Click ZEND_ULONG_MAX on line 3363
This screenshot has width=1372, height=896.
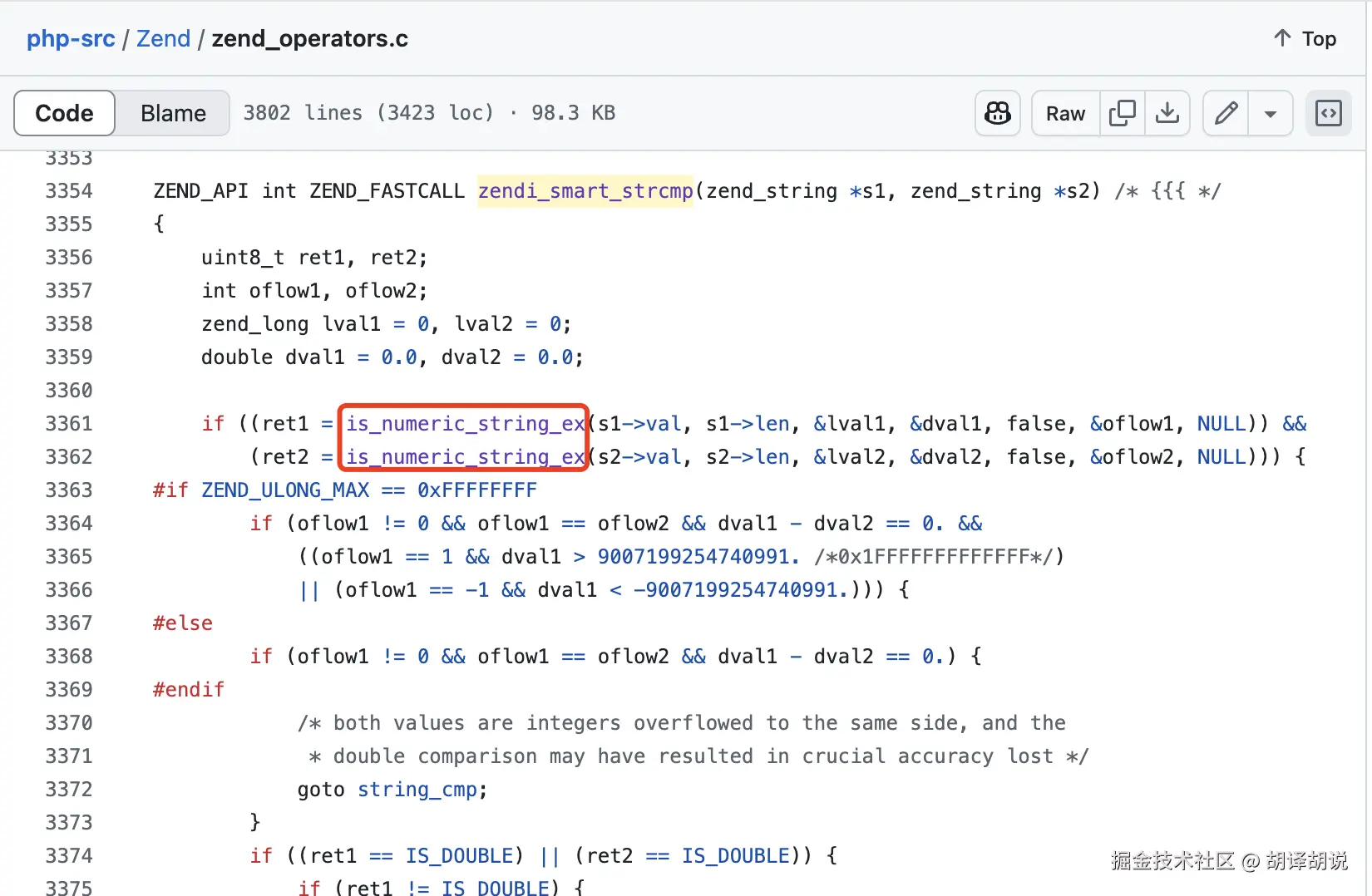click(x=285, y=490)
